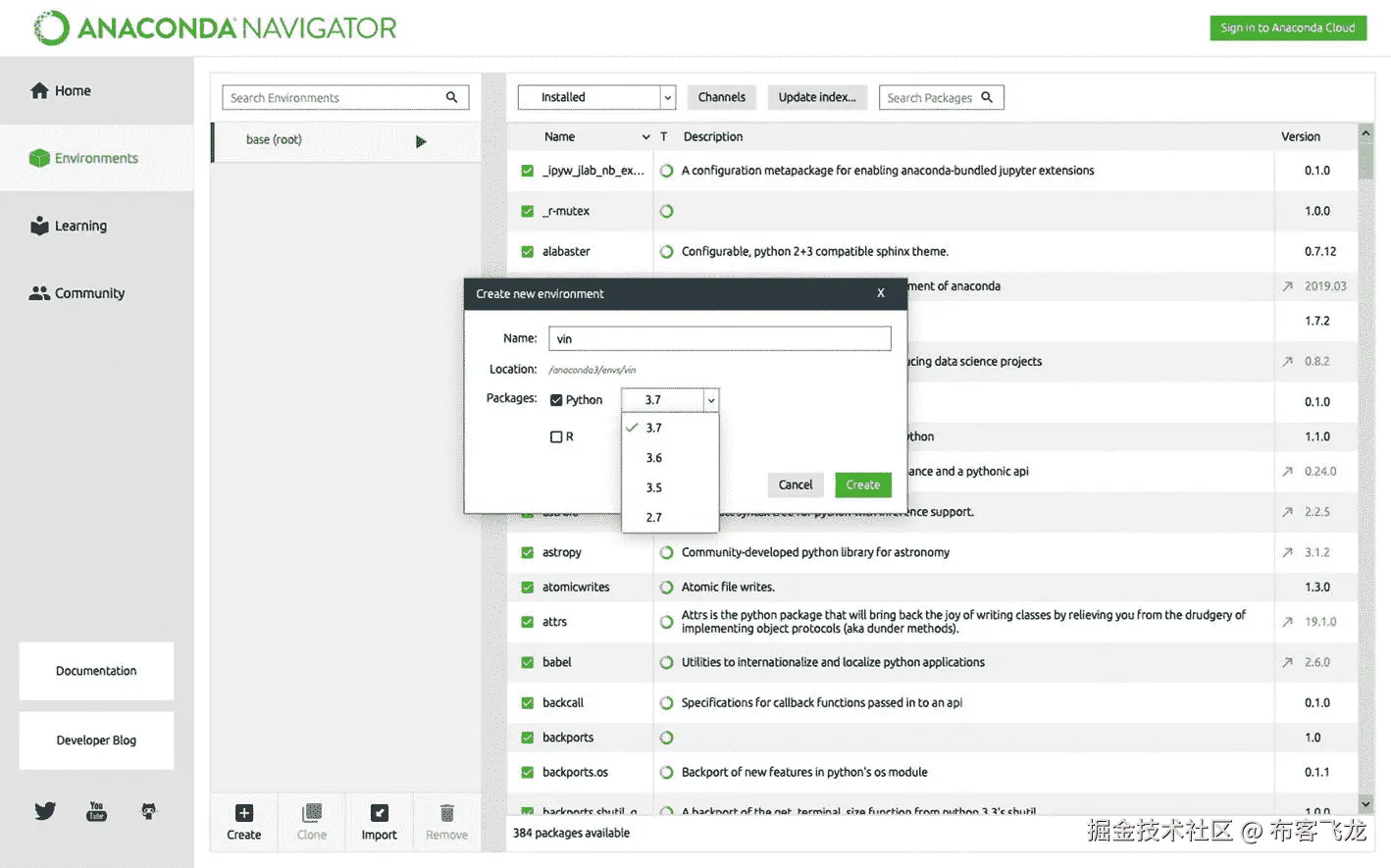Uncheck the Python packages checkbox
Image resolution: width=1391 pixels, height=868 pixels.
click(x=556, y=400)
